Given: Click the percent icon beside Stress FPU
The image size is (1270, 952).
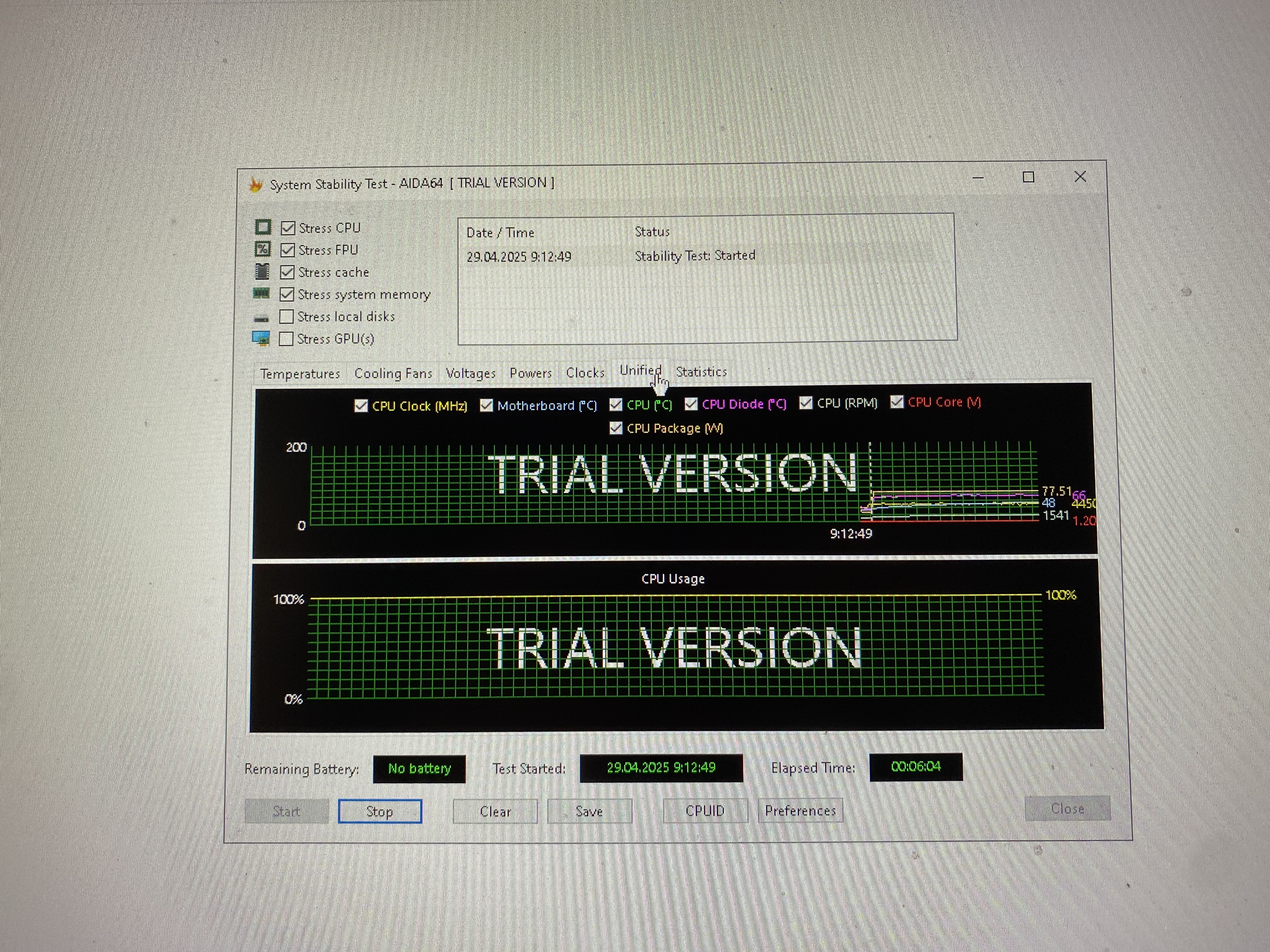Looking at the screenshot, I should pyautogui.click(x=262, y=249).
